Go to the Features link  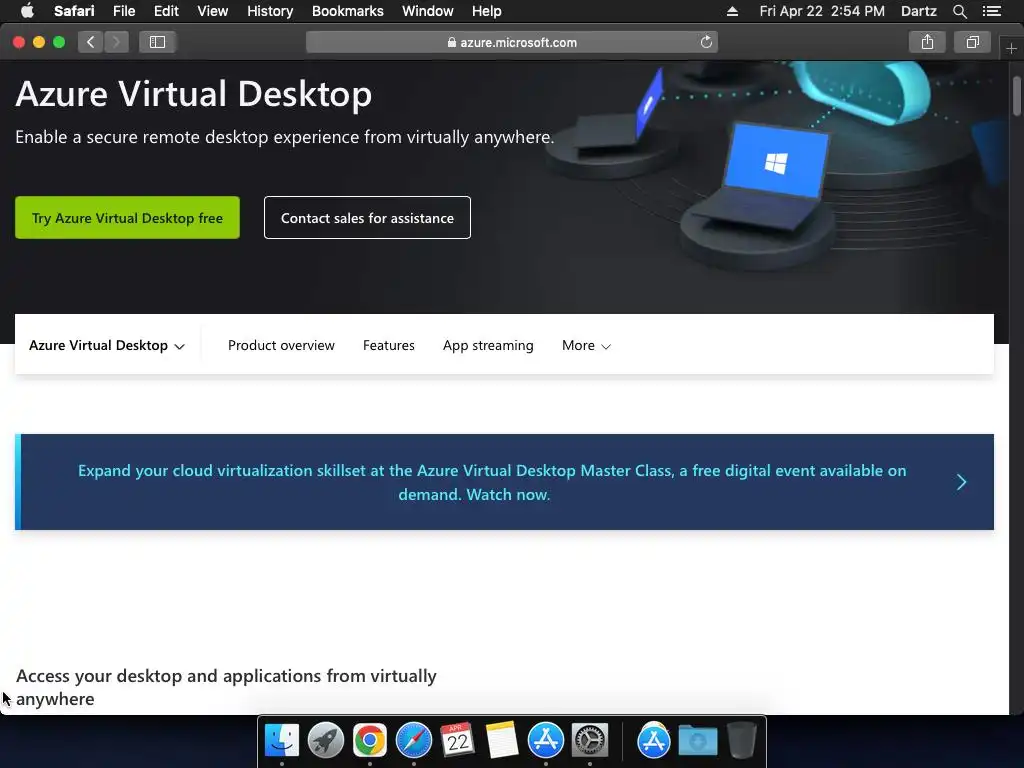tap(389, 345)
